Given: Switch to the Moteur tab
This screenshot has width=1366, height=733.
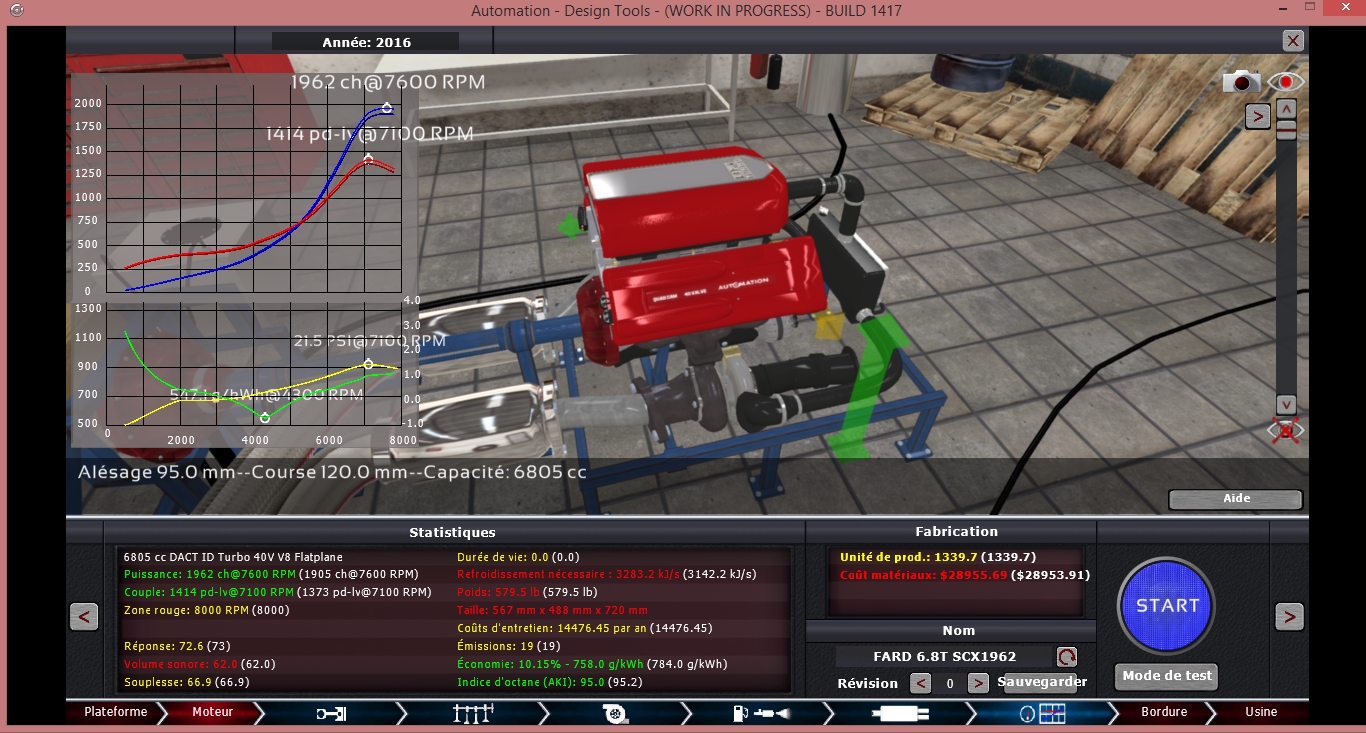Looking at the screenshot, I should click(x=212, y=712).
